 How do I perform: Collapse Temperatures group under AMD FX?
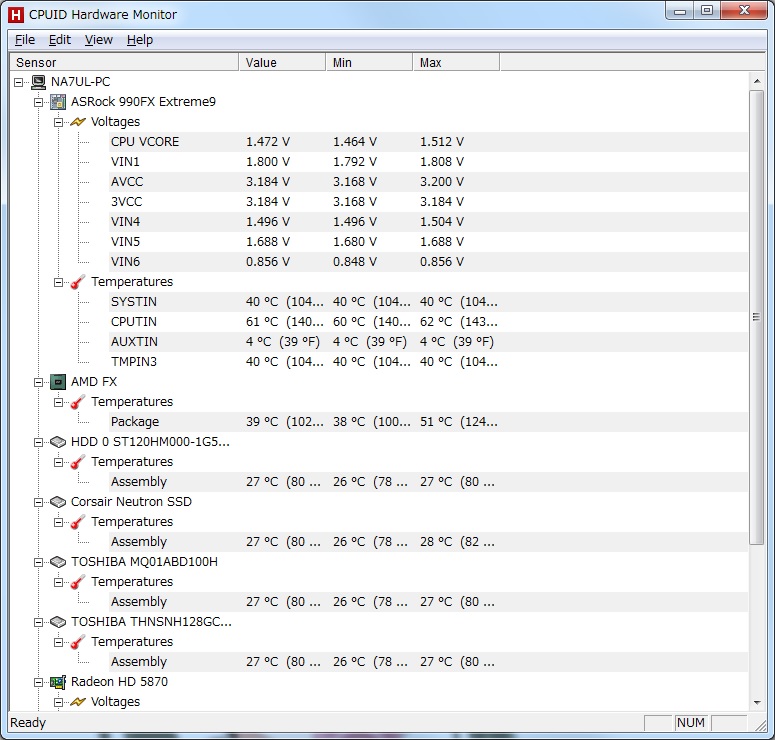(x=58, y=402)
